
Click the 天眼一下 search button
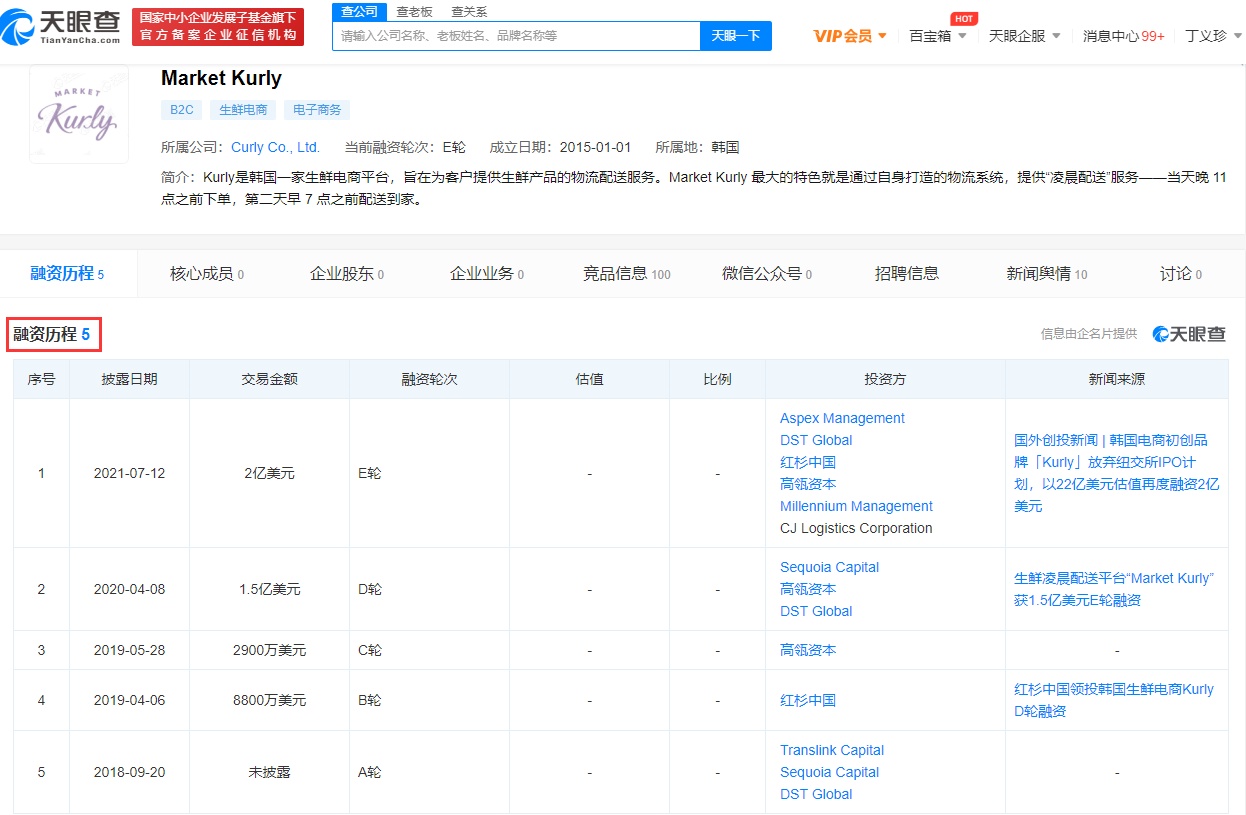[x=736, y=36]
